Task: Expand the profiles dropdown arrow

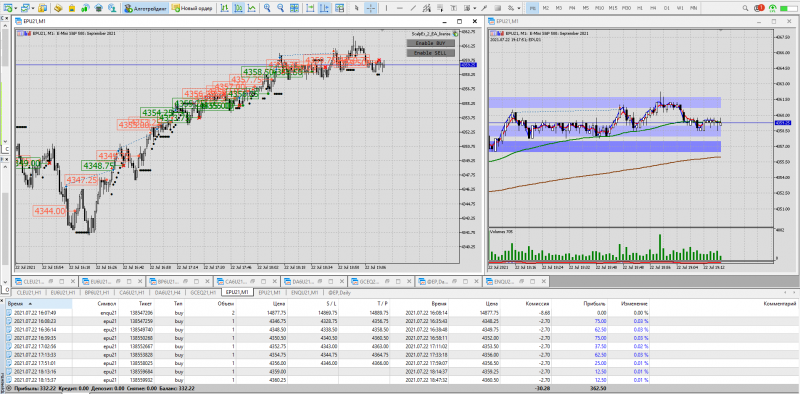Action: click(x=33, y=9)
